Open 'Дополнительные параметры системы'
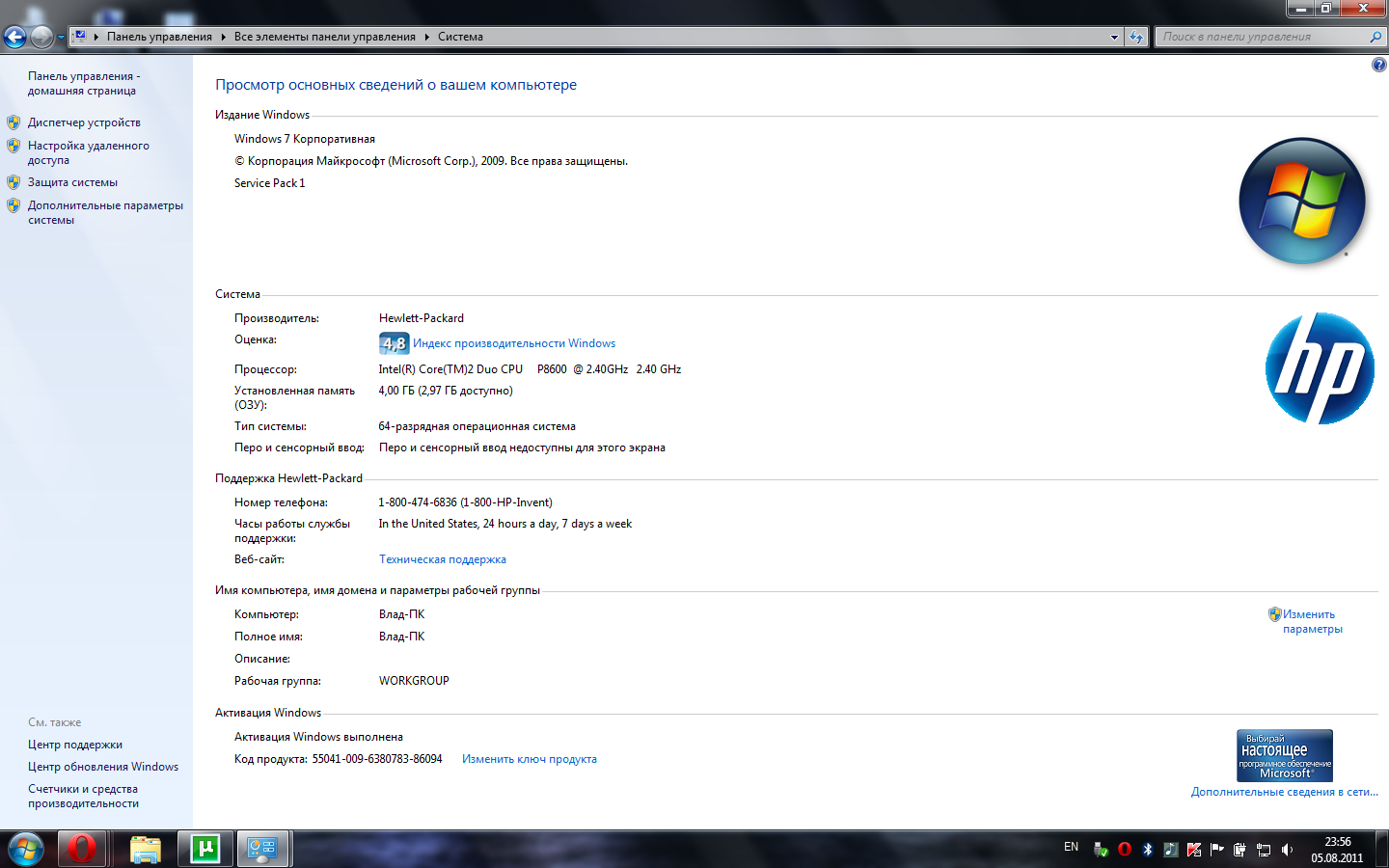The height and width of the screenshot is (868, 1389). 105,212
